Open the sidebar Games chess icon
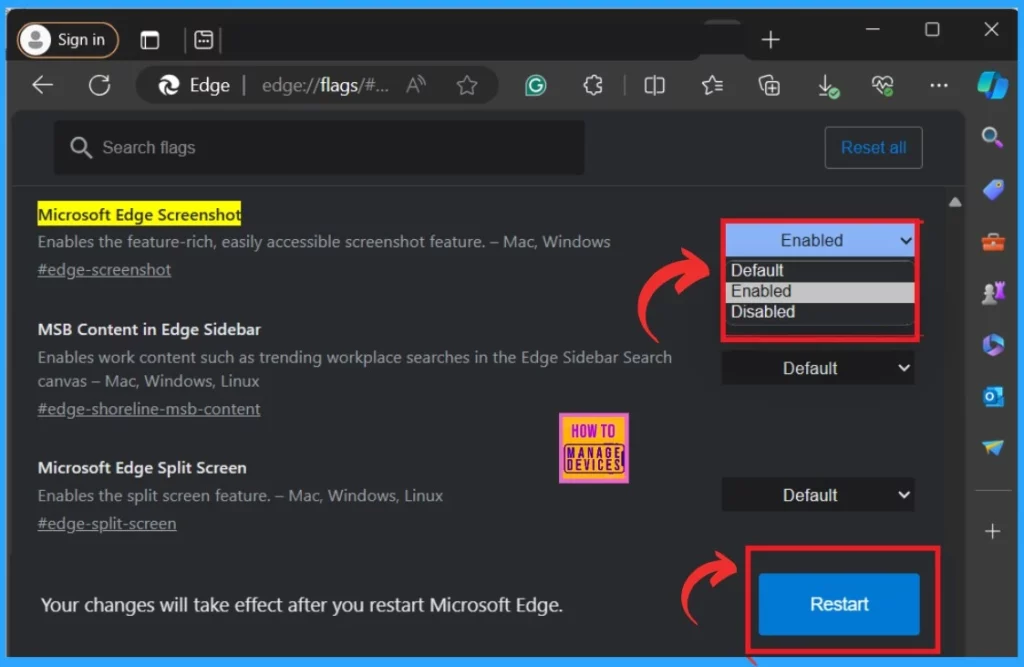The image size is (1024, 667). [x=993, y=293]
